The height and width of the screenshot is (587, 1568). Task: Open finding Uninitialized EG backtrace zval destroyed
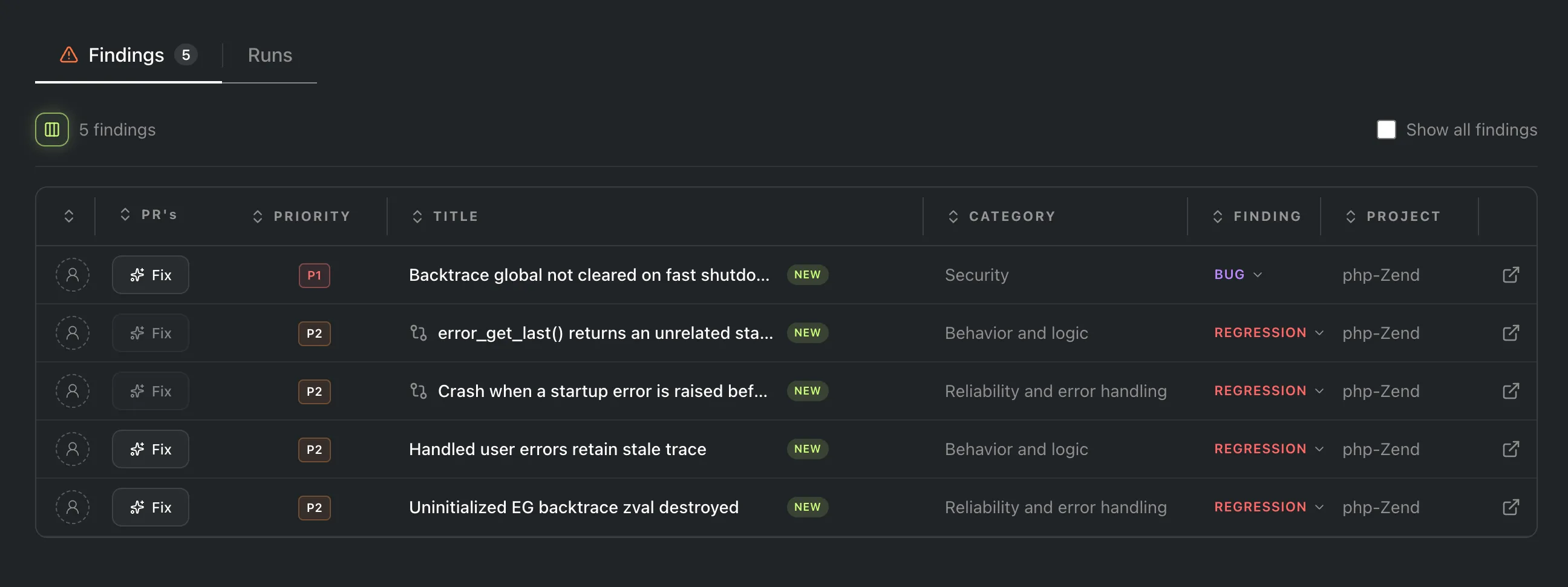[x=574, y=507]
